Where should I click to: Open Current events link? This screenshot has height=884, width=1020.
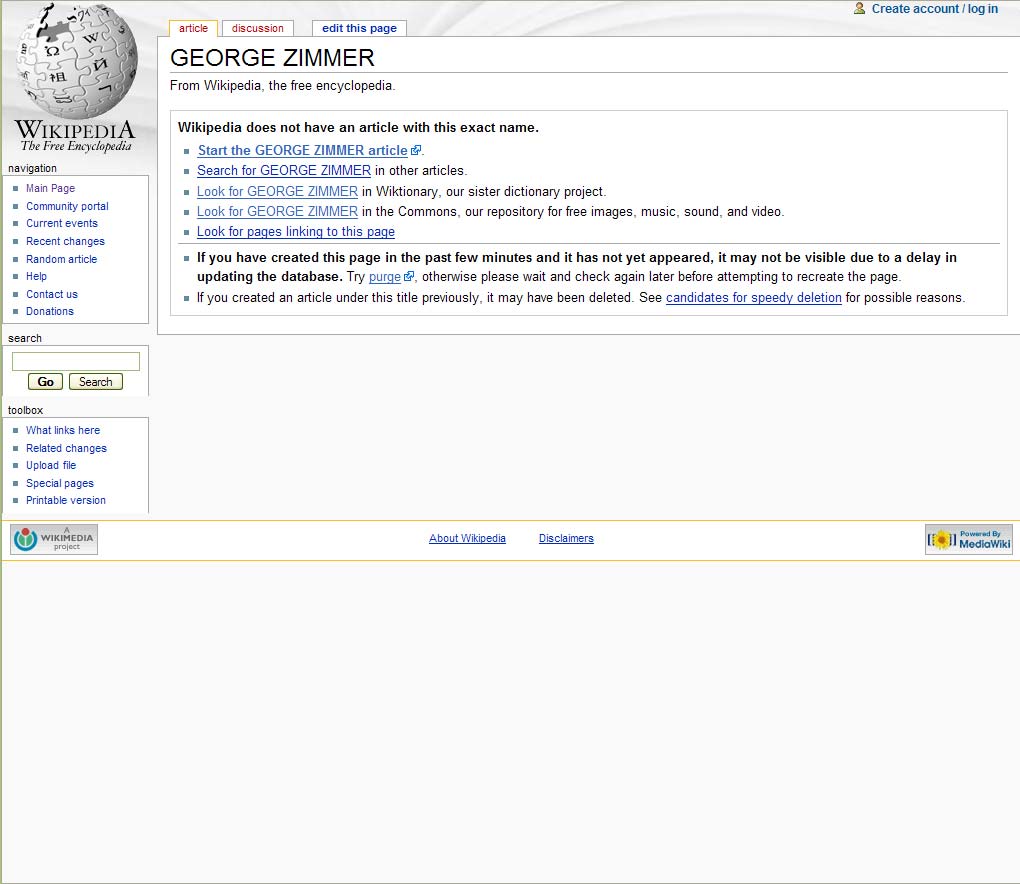click(62, 223)
